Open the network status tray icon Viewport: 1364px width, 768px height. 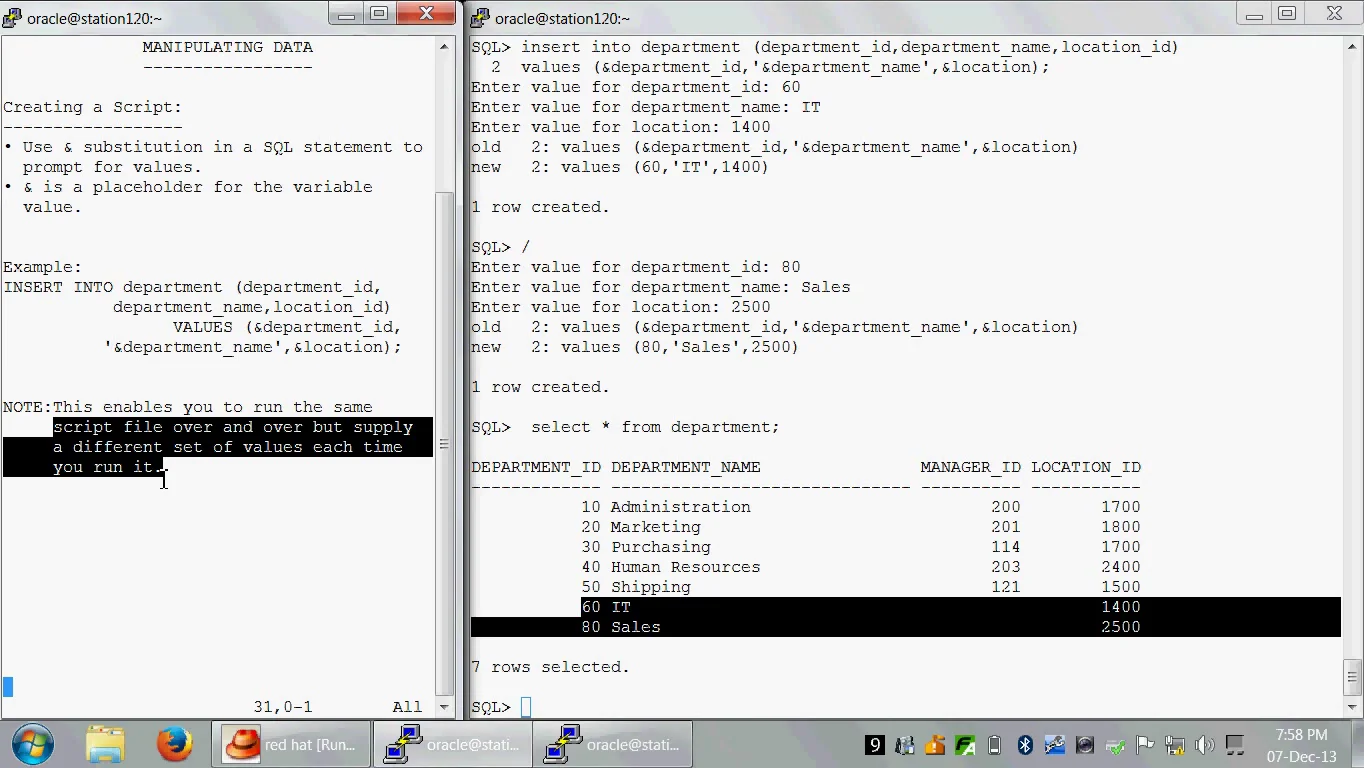tap(1174, 745)
